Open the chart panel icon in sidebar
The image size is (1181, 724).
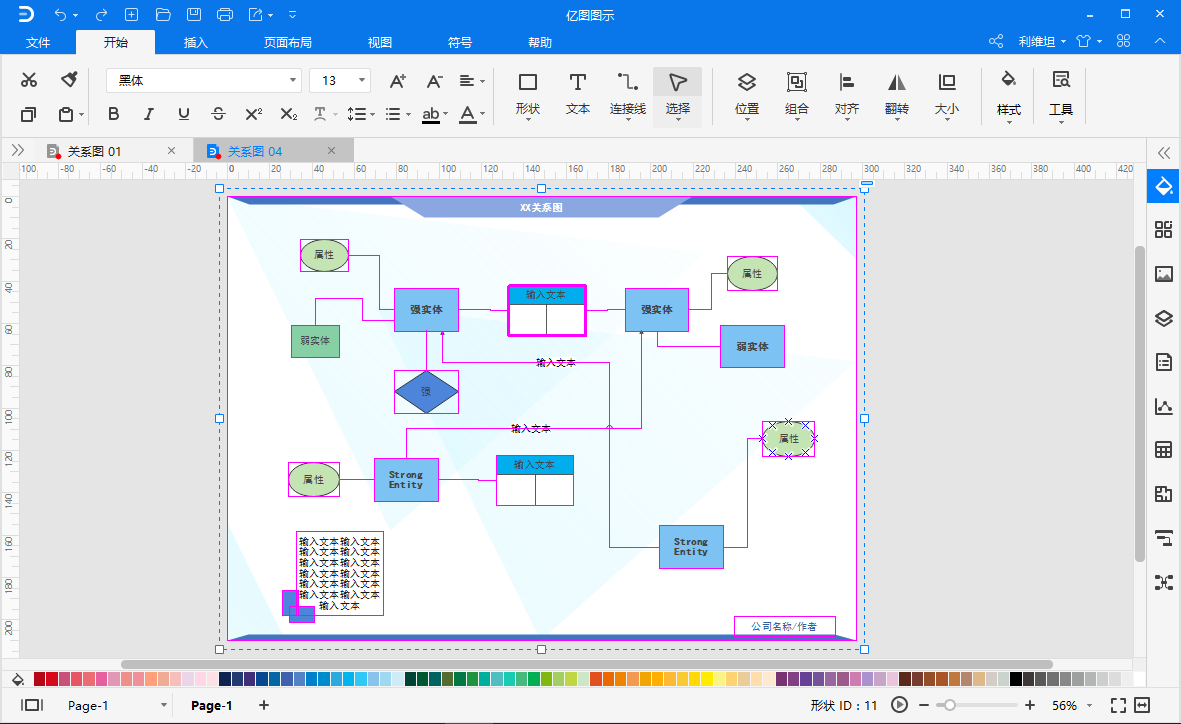pyautogui.click(x=1164, y=407)
